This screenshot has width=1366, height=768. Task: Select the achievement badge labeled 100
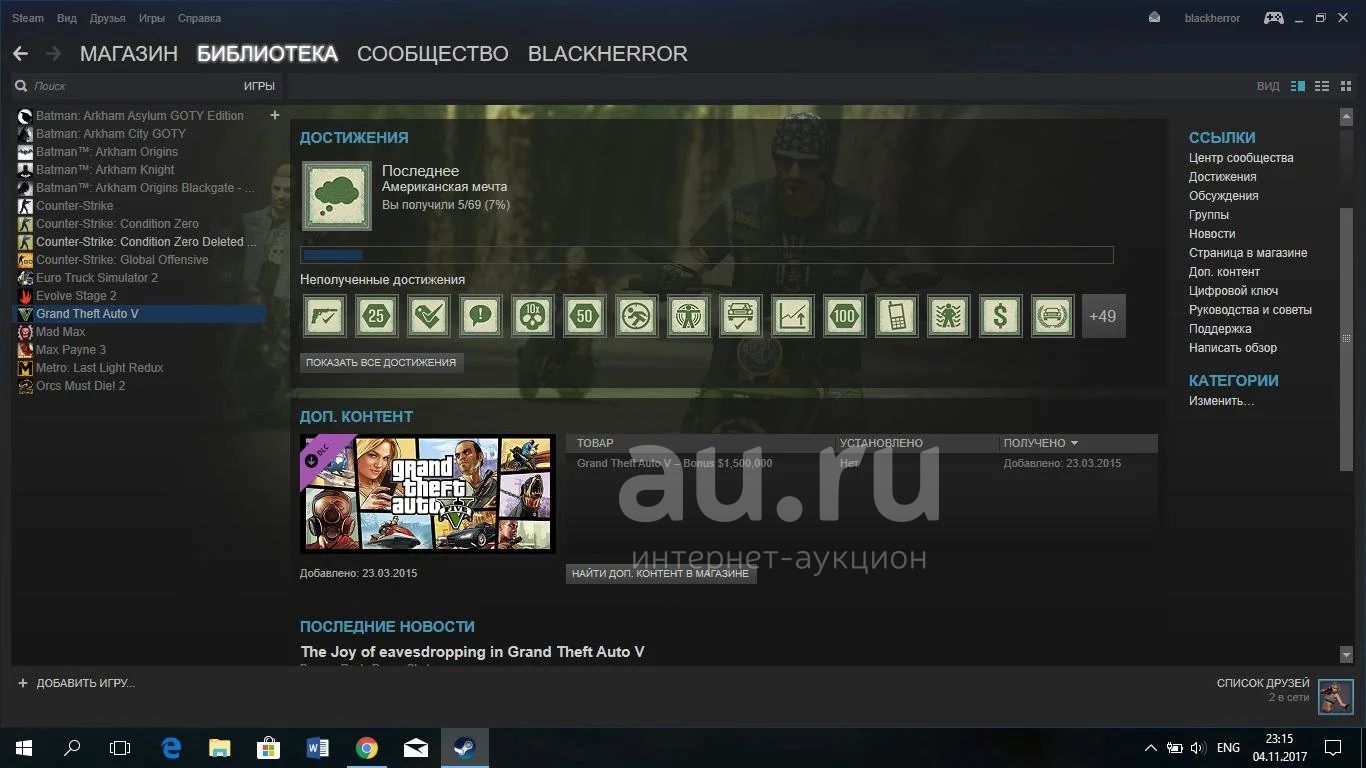[x=845, y=316]
